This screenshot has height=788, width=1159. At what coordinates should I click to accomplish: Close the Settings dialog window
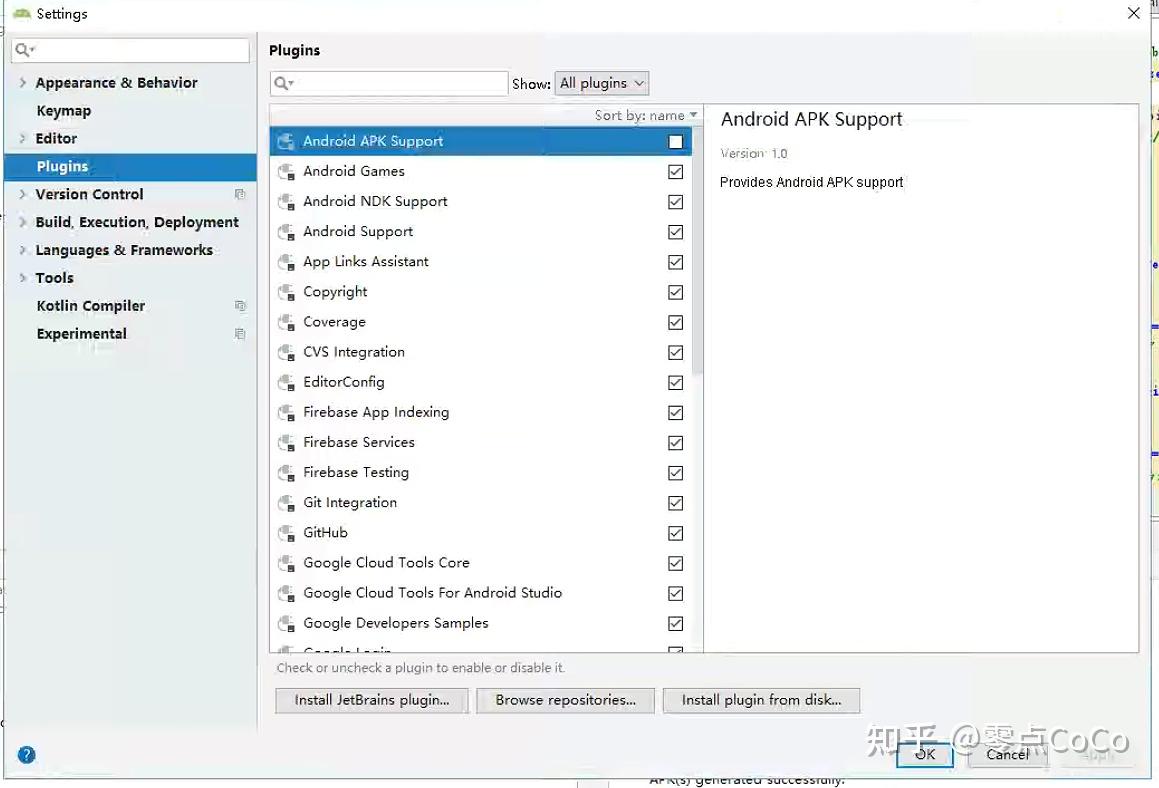tap(1133, 13)
